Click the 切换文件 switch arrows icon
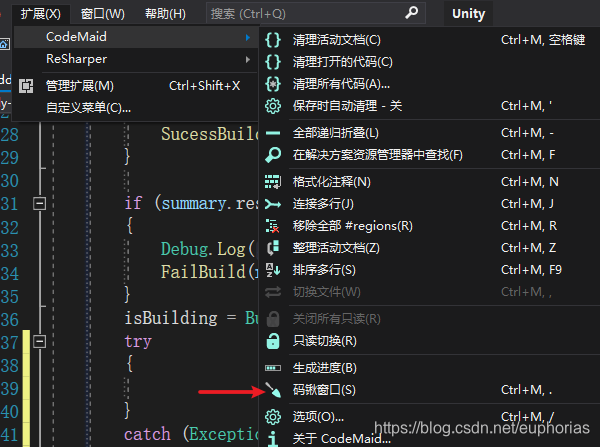 coord(273,292)
